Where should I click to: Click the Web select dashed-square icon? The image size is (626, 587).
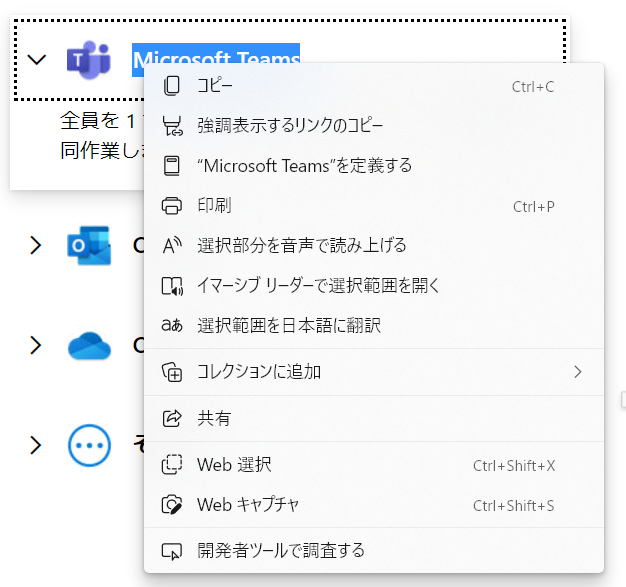click(172, 465)
